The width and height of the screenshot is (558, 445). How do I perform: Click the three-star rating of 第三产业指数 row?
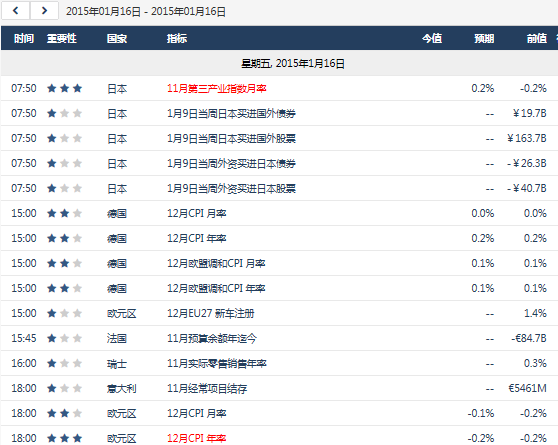(64, 88)
